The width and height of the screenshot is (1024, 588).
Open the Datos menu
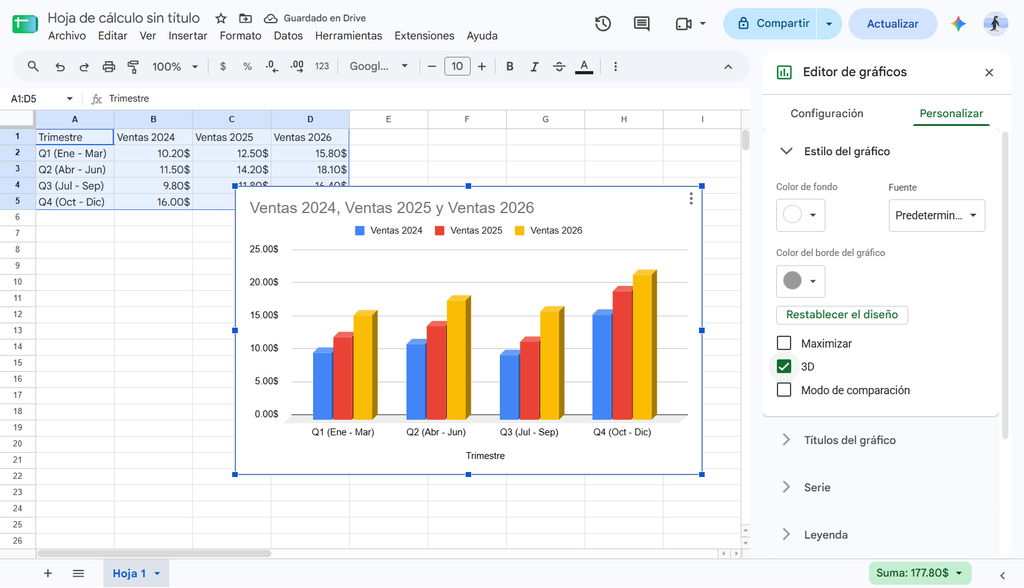click(x=288, y=36)
